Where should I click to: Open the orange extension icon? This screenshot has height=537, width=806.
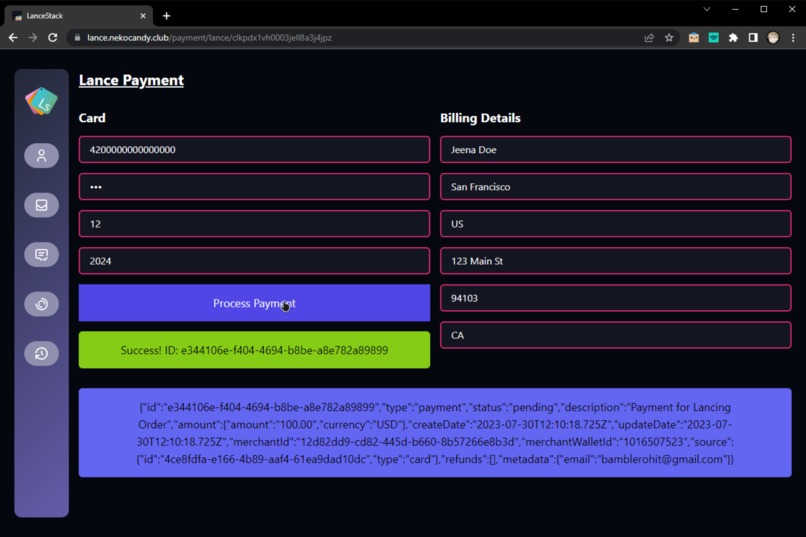click(694, 38)
